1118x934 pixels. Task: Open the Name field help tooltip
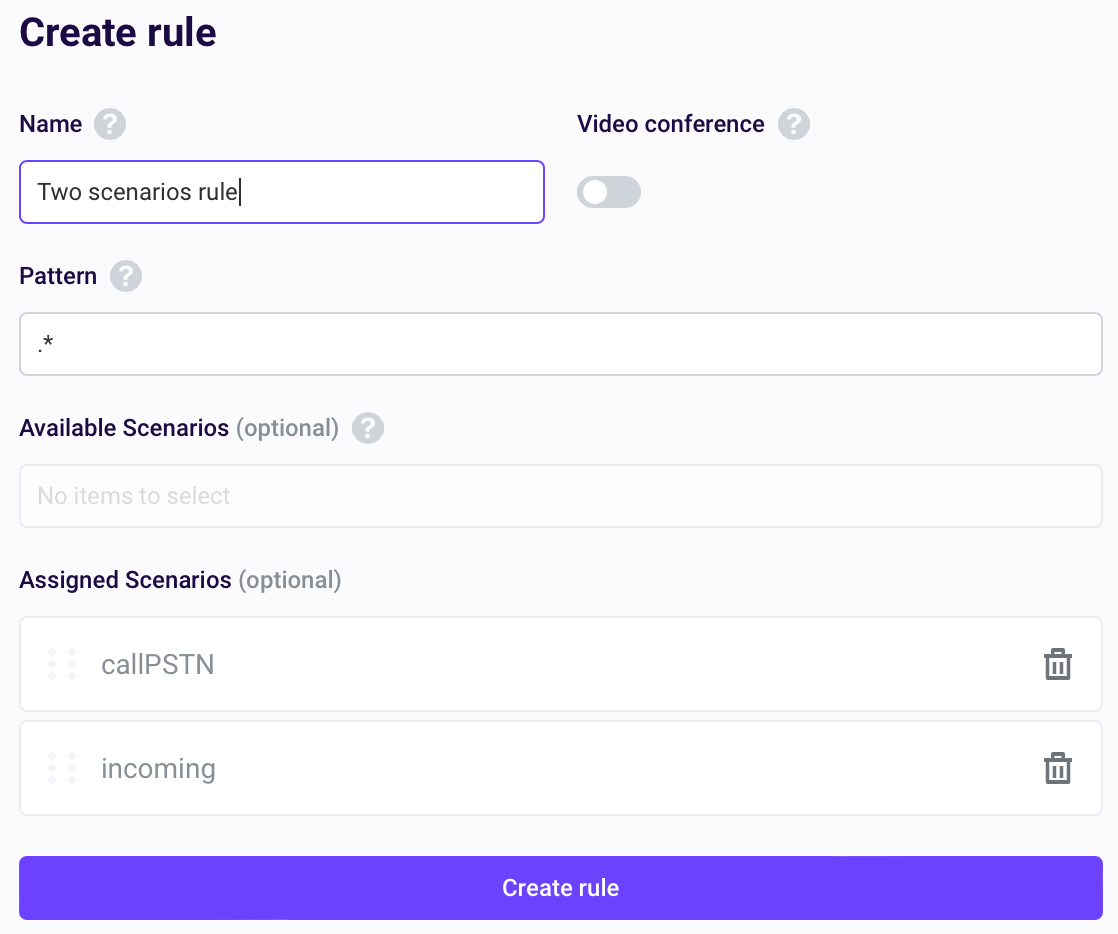(x=112, y=124)
